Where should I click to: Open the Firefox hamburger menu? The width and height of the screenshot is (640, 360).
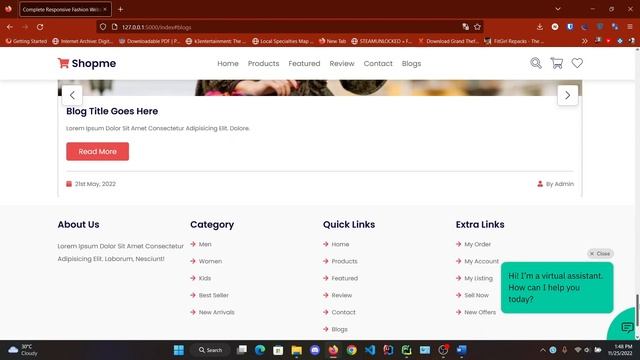(x=630, y=27)
